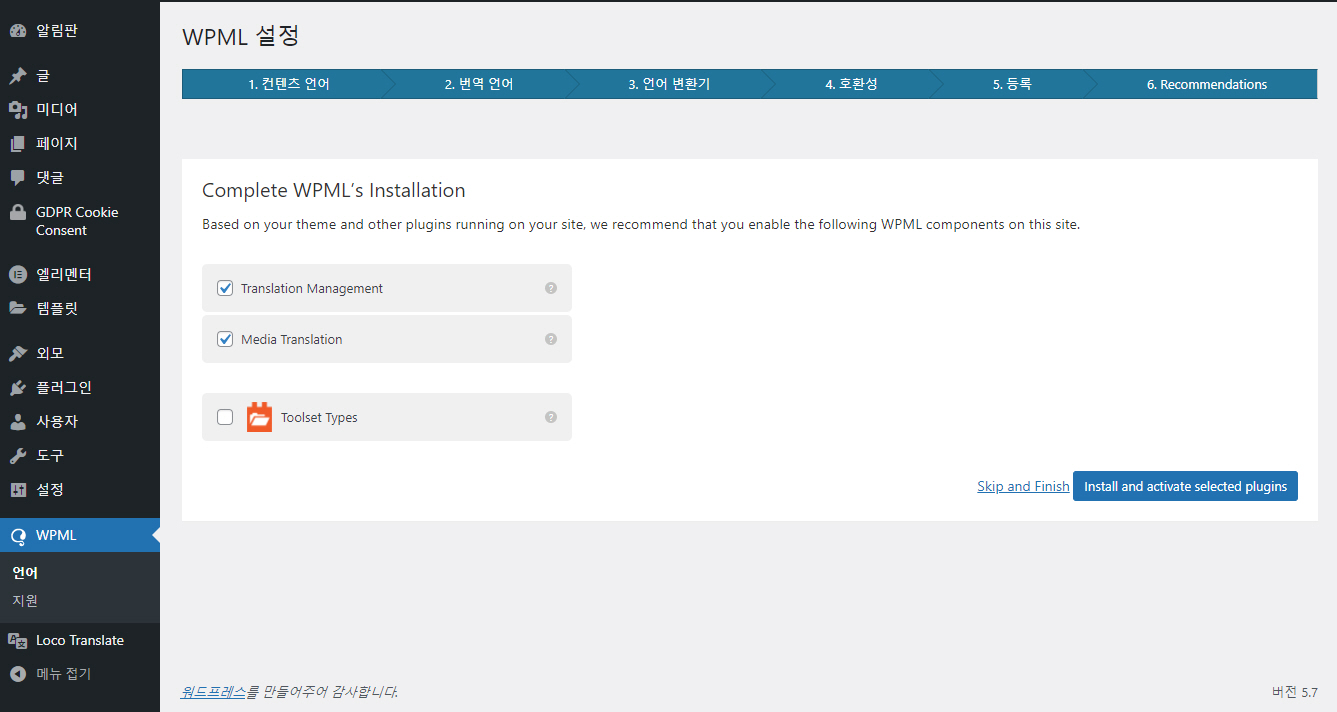Click the dashboard gauge icon next to 알림판
Viewport: 1337px width, 712px height.
(17, 31)
